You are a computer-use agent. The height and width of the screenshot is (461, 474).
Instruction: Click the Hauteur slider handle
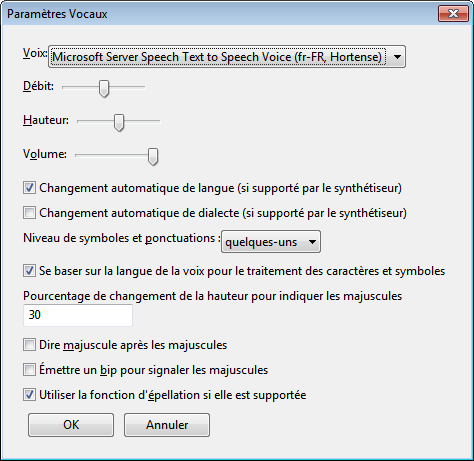coord(119,122)
